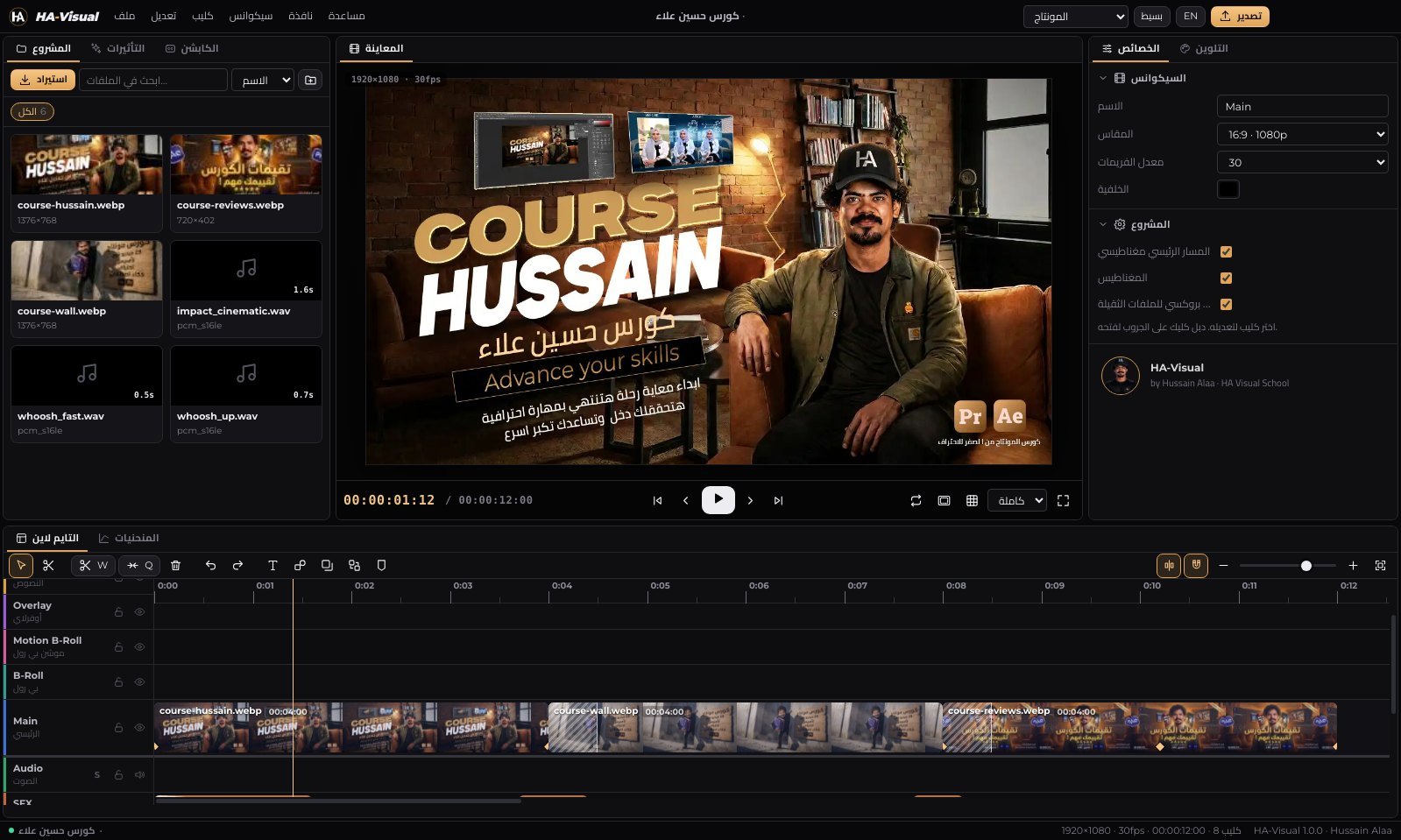1401x840 pixels.
Task: Lock the B-Roll track
Action: [x=118, y=682]
